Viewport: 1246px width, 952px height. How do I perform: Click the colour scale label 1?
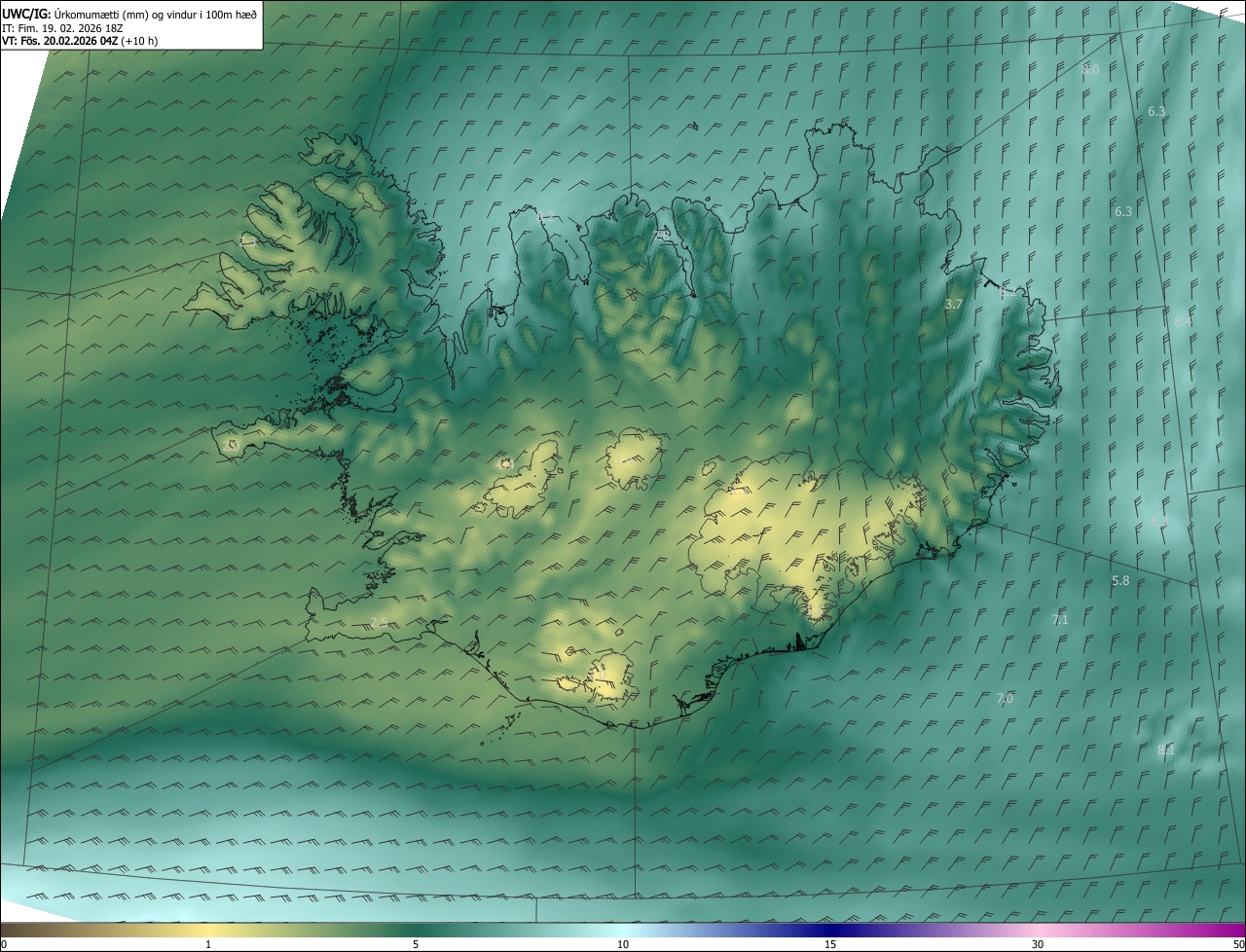tap(208, 944)
